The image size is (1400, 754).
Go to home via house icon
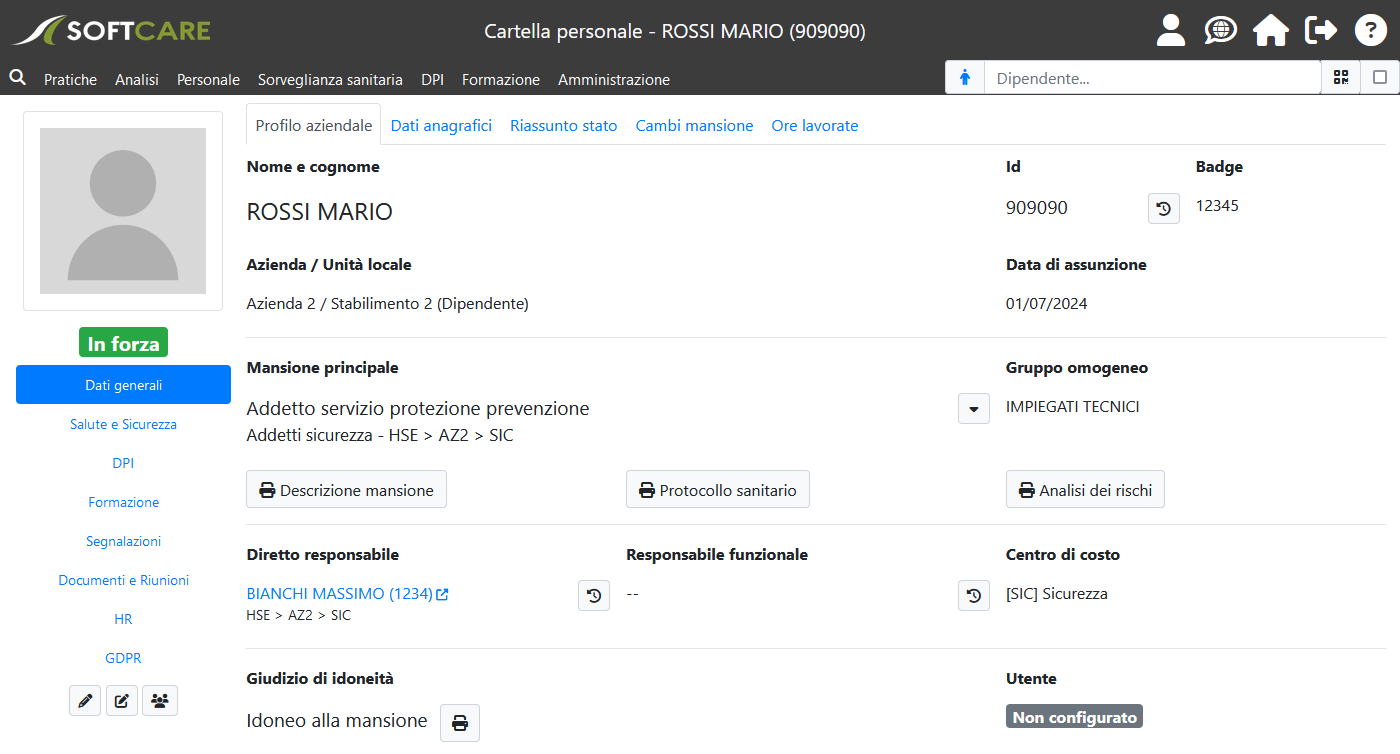pos(1270,30)
